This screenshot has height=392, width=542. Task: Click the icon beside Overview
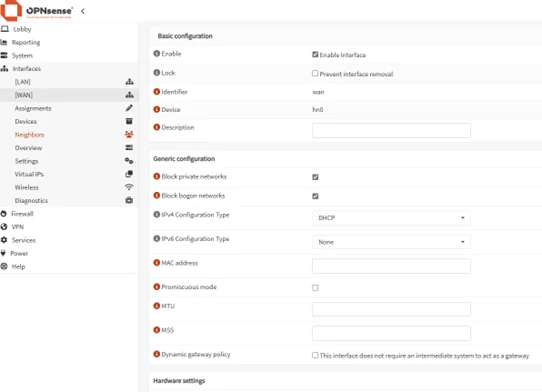pyautogui.click(x=129, y=148)
